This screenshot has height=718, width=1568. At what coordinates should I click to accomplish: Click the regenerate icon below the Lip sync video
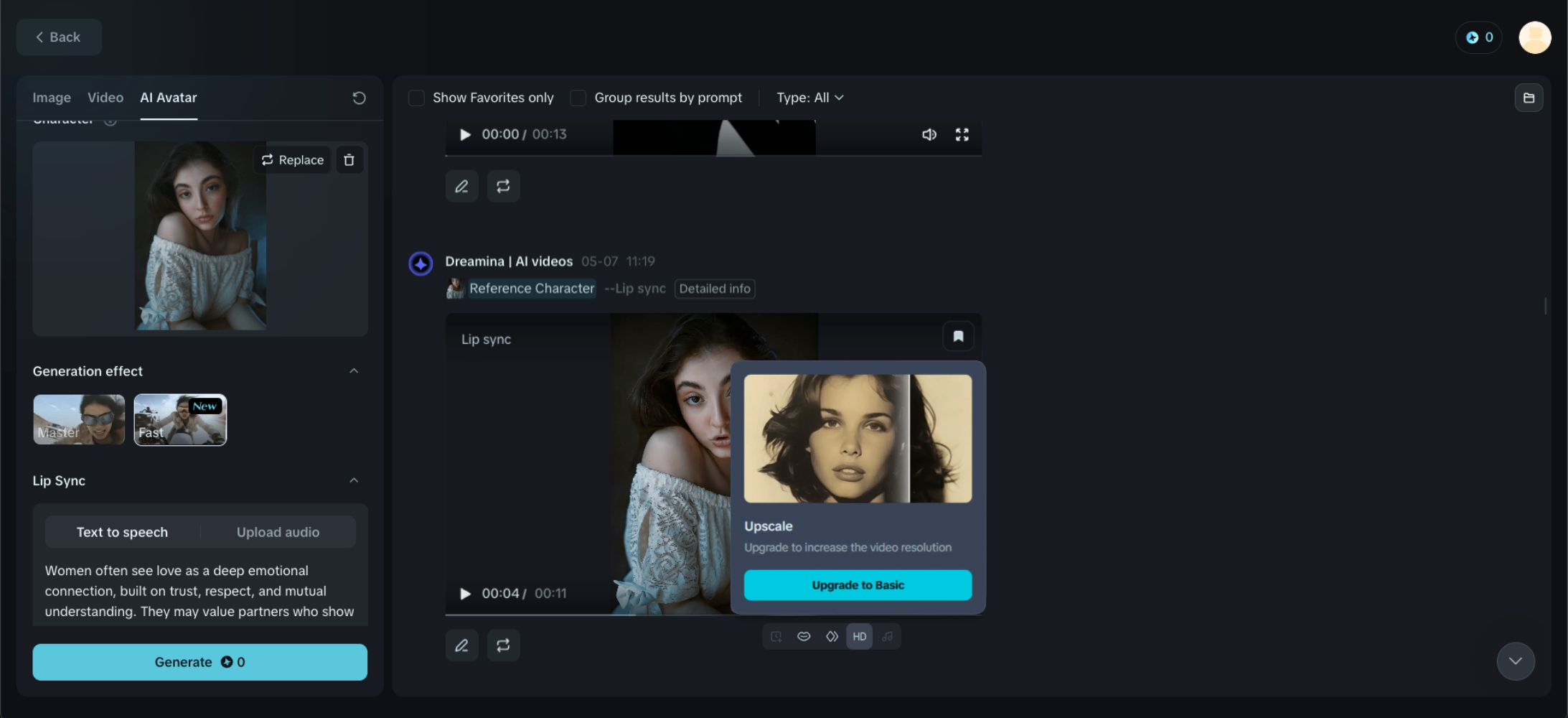coord(503,645)
